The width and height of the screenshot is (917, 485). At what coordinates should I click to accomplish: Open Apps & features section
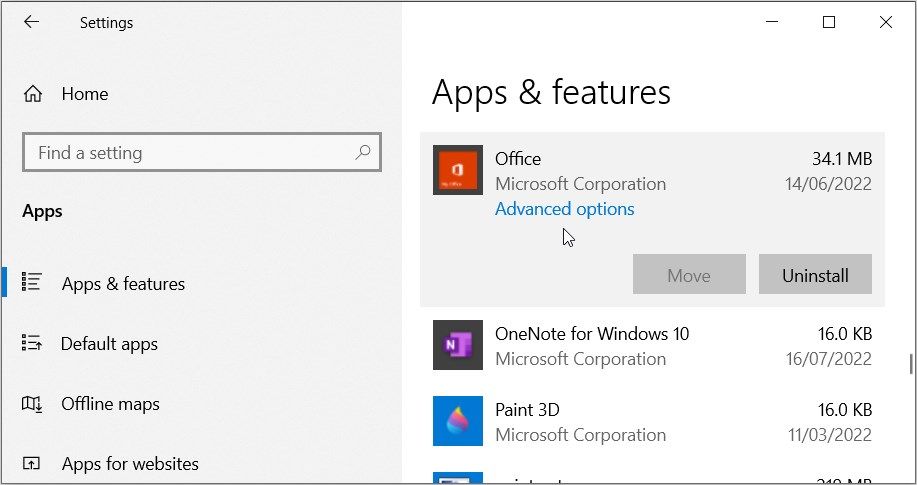(123, 284)
